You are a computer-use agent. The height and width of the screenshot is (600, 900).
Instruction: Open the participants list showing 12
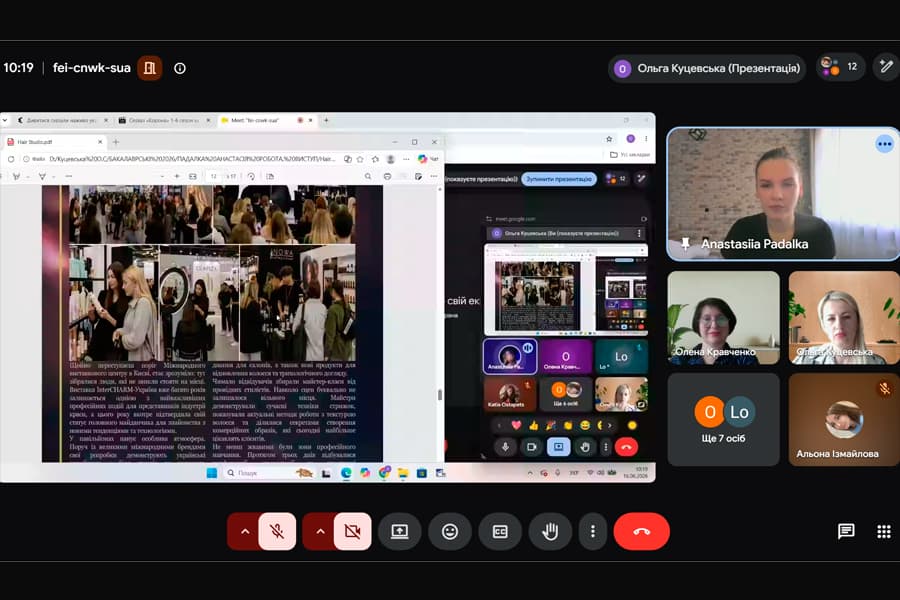(840, 67)
